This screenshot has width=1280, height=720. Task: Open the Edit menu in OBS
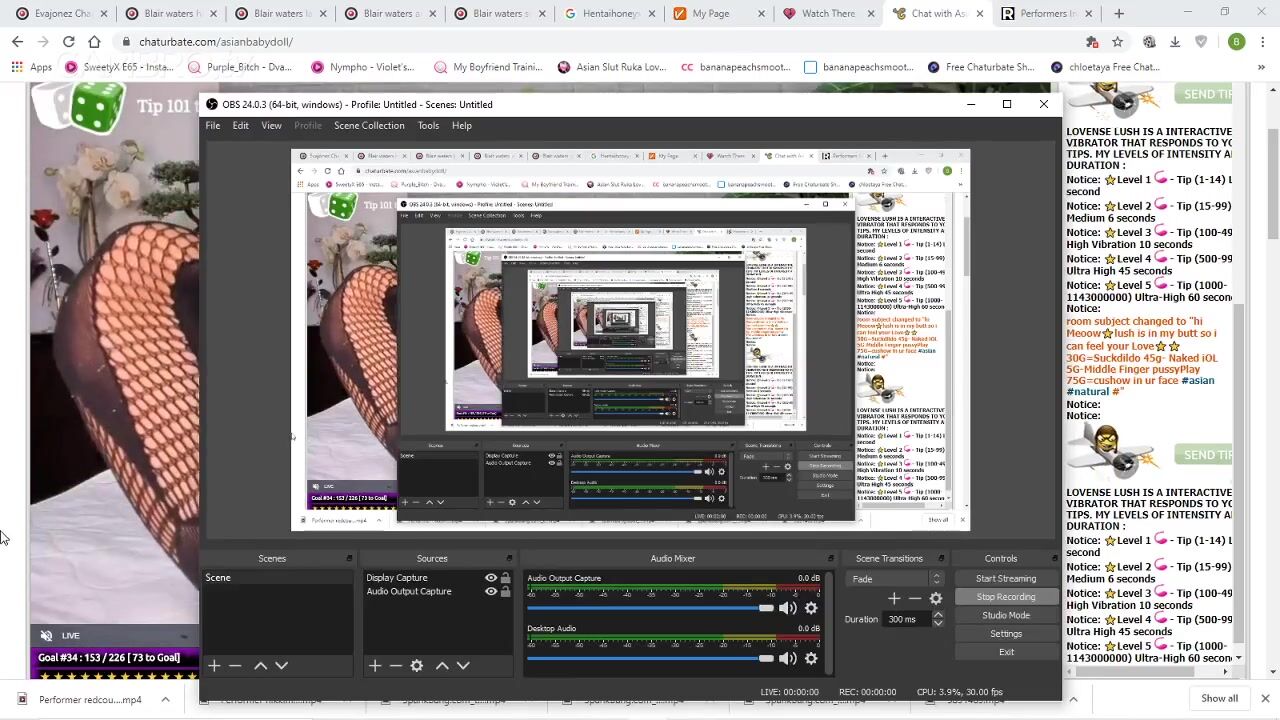coord(241,126)
